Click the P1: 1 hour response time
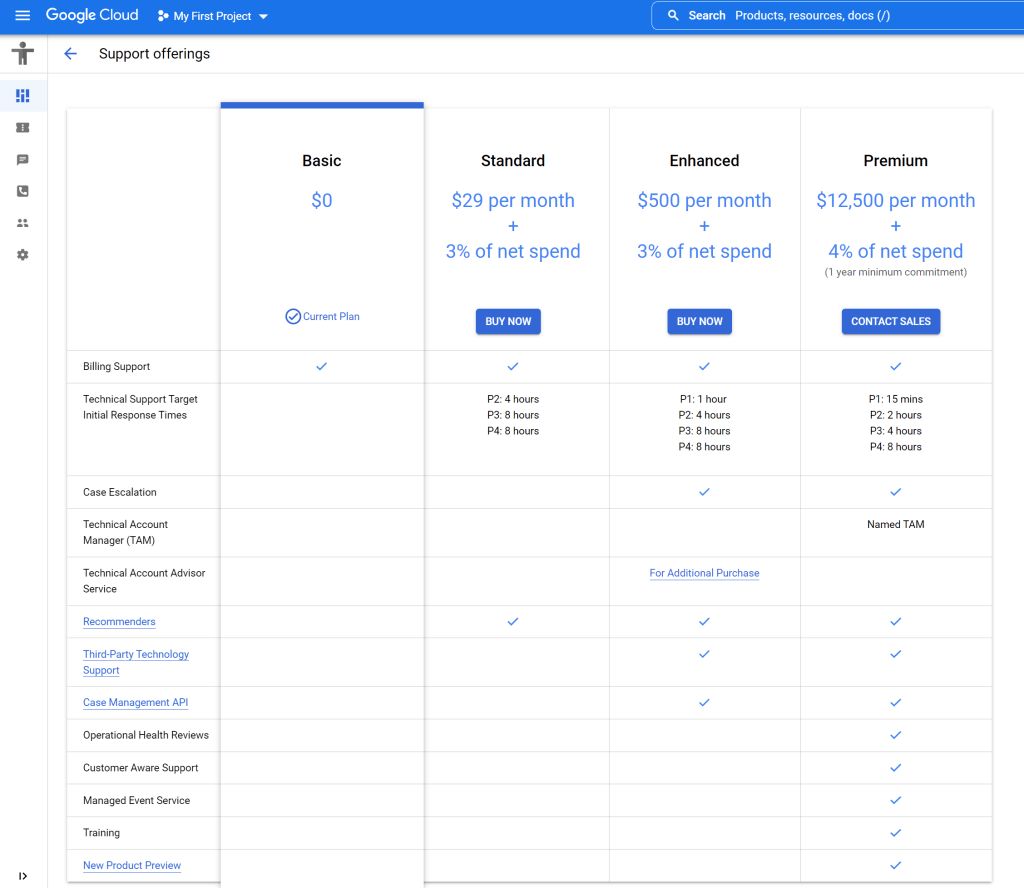Screen dimensions: 1024x888 (703, 399)
